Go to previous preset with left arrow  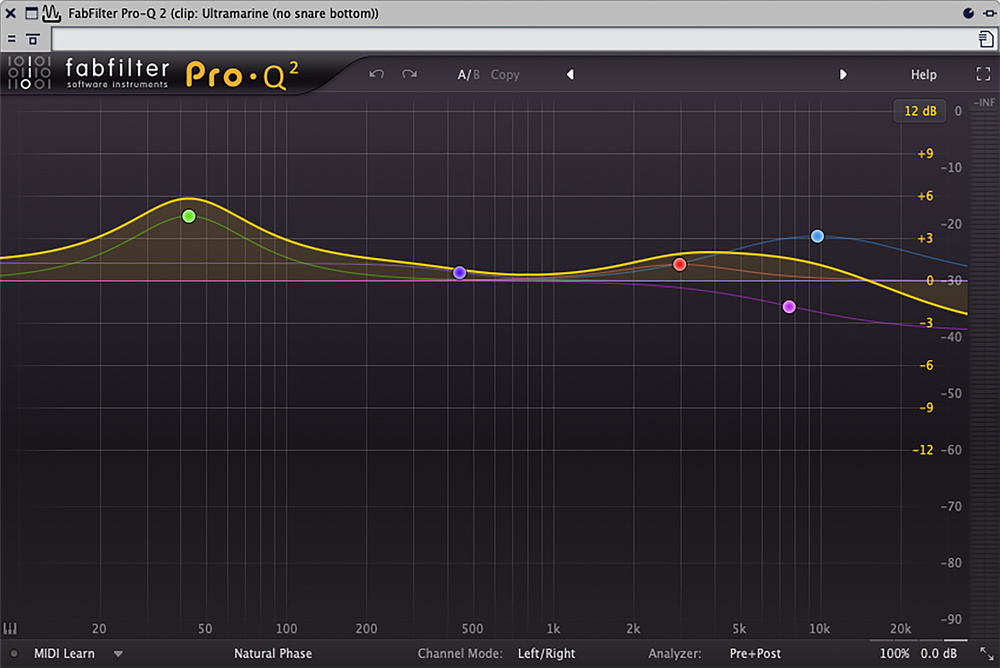click(x=570, y=74)
